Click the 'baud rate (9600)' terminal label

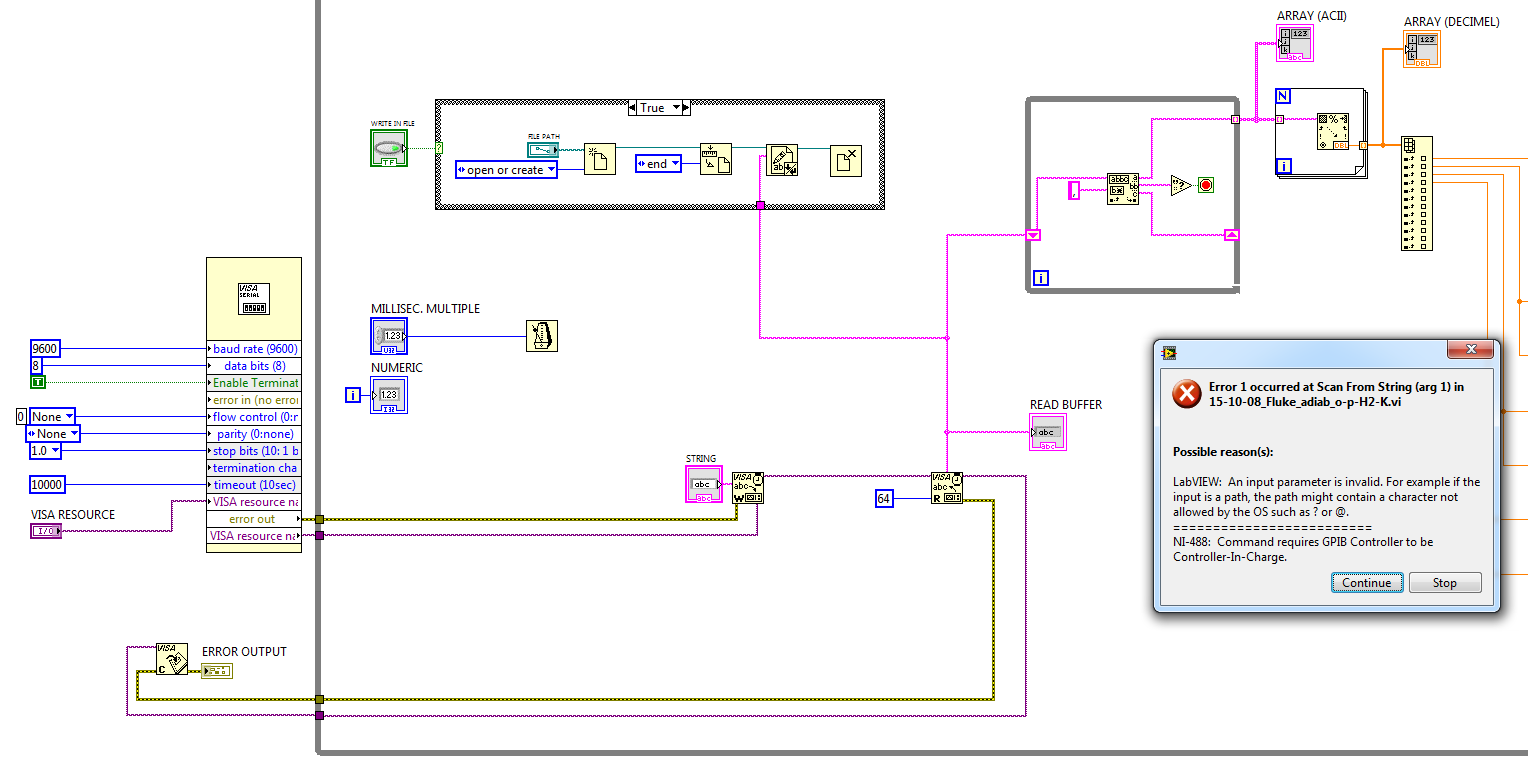(x=253, y=349)
